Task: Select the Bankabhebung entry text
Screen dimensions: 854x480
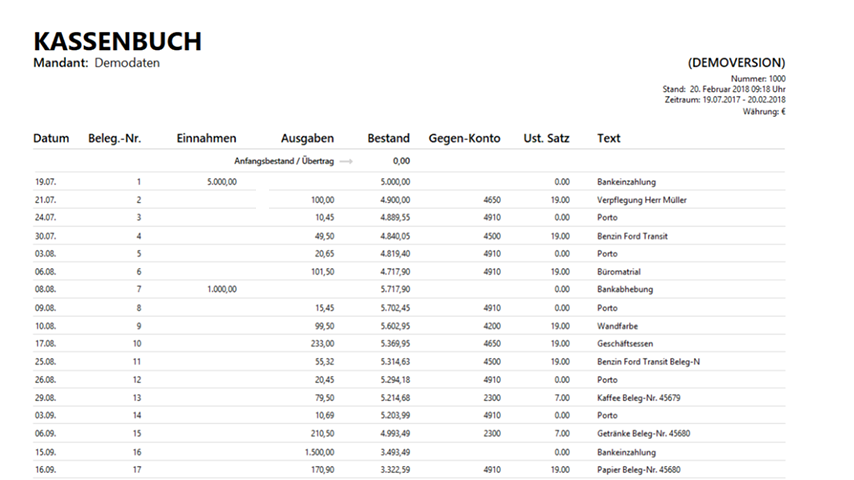Action: [625, 289]
